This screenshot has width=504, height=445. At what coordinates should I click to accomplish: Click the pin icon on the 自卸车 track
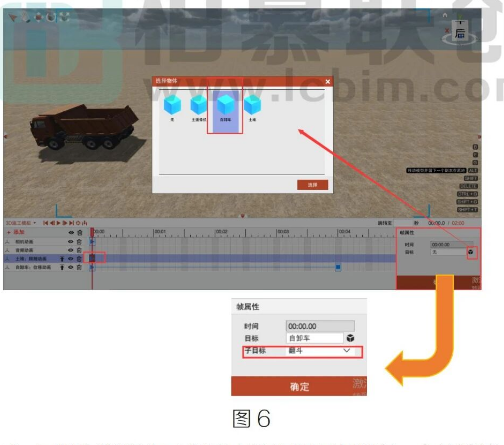62,267
